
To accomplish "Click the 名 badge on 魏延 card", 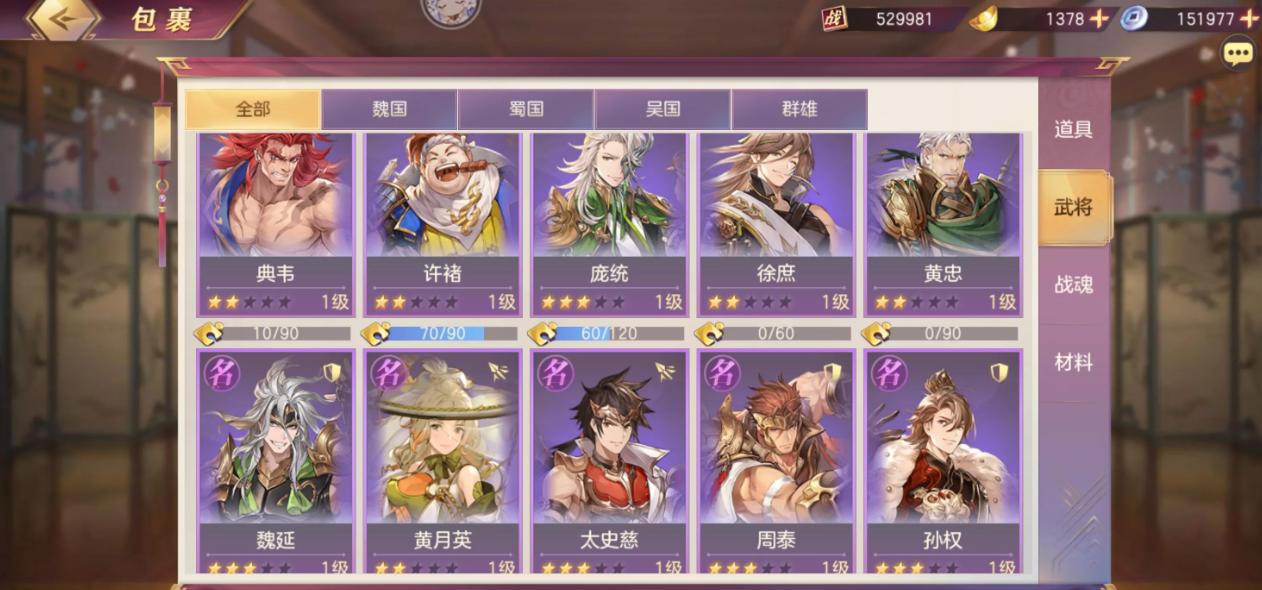I will (221, 372).
